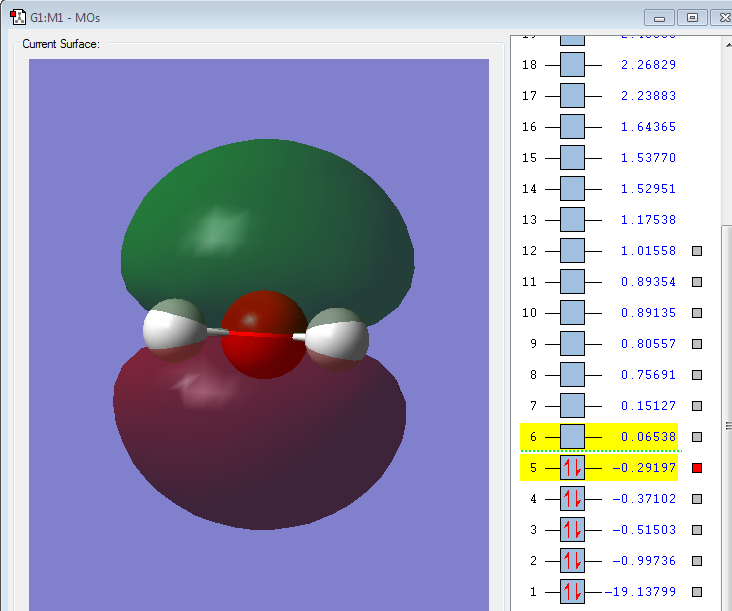Maximize the MOs window

tap(692, 17)
